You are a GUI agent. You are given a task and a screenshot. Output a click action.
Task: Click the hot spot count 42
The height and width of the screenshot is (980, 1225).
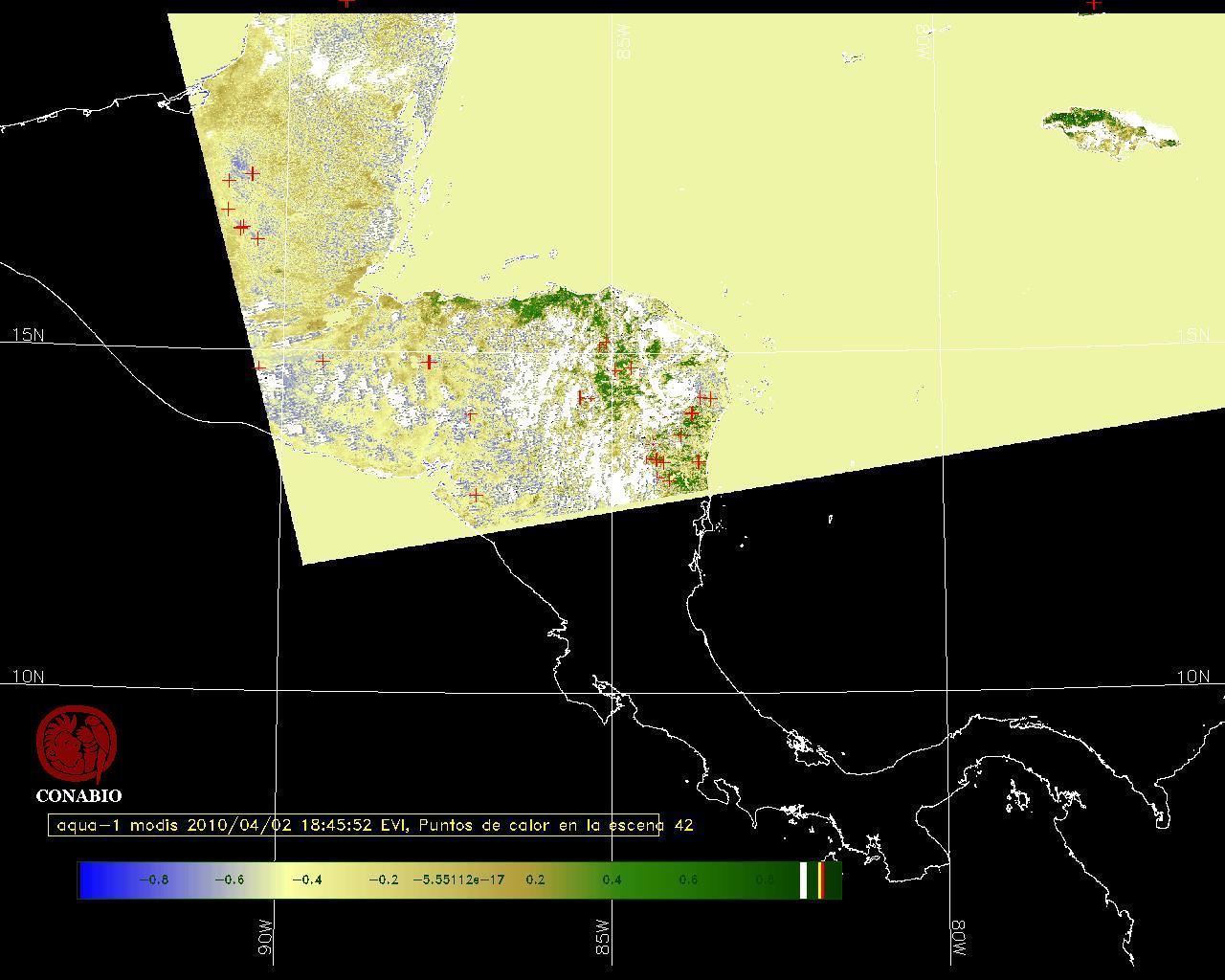pyautogui.click(x=683, y=825)
